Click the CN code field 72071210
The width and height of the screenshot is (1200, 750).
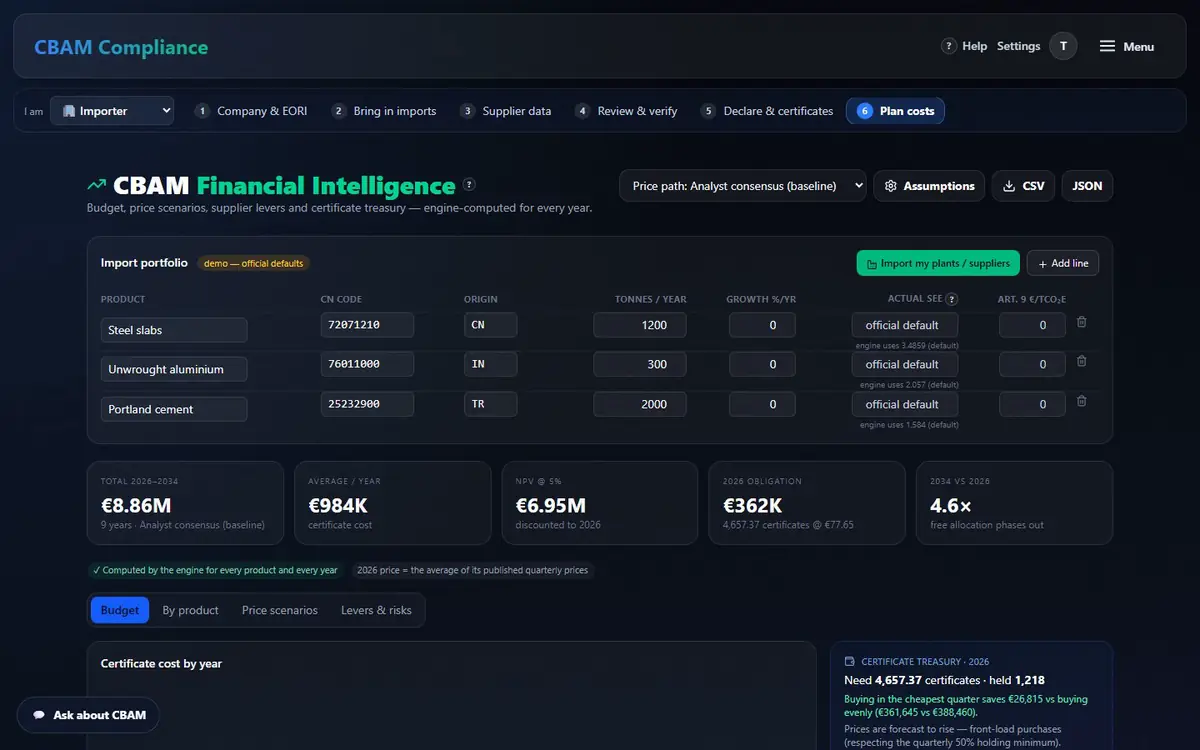367,325
